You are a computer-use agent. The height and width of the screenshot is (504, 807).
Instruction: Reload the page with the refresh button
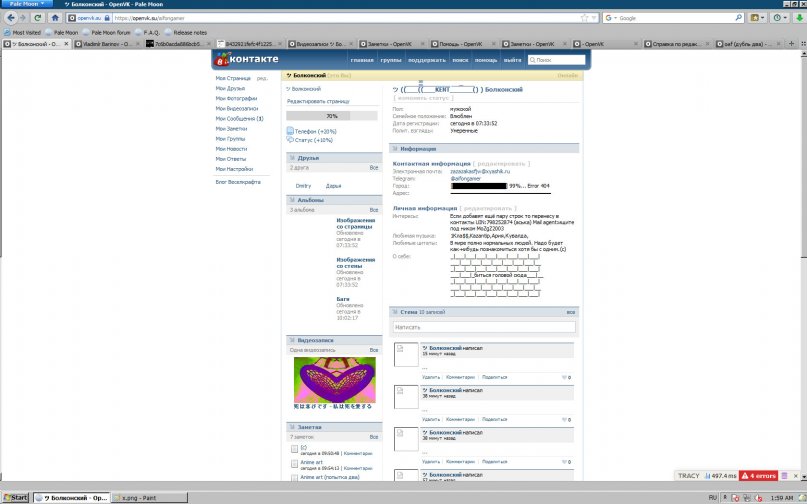tap(38, 18)
